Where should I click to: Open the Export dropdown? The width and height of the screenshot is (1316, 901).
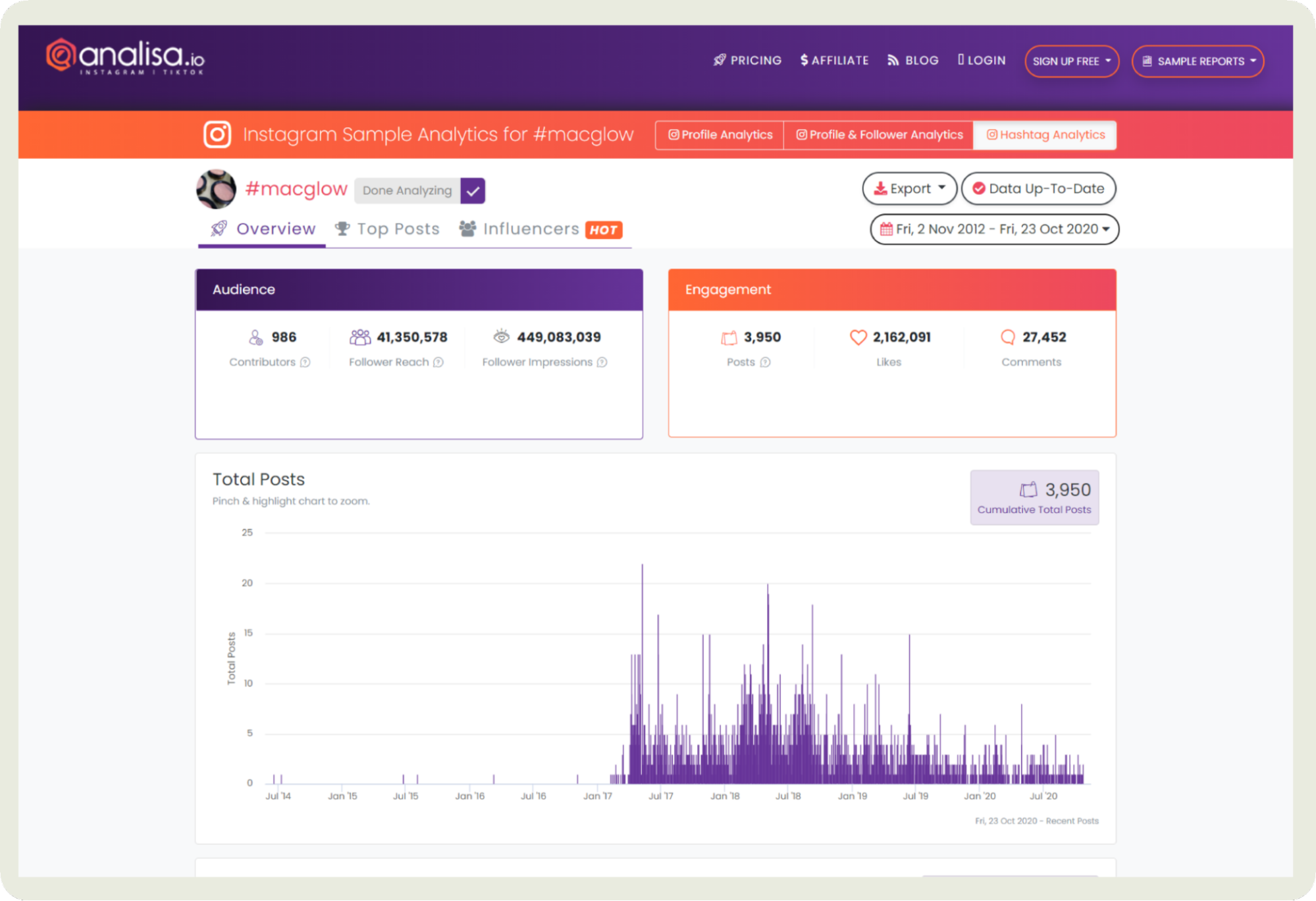(909, 189)
